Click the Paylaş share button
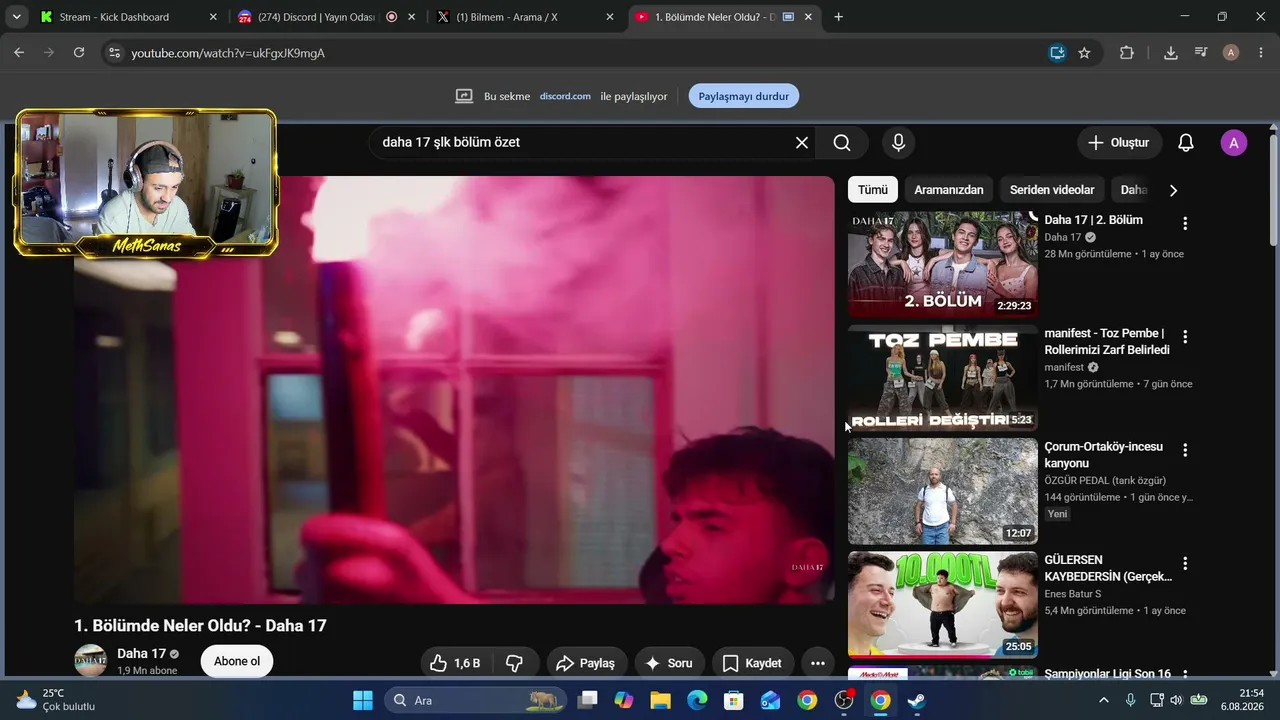This screenshot has height=720, width=1280. (587, 663)
